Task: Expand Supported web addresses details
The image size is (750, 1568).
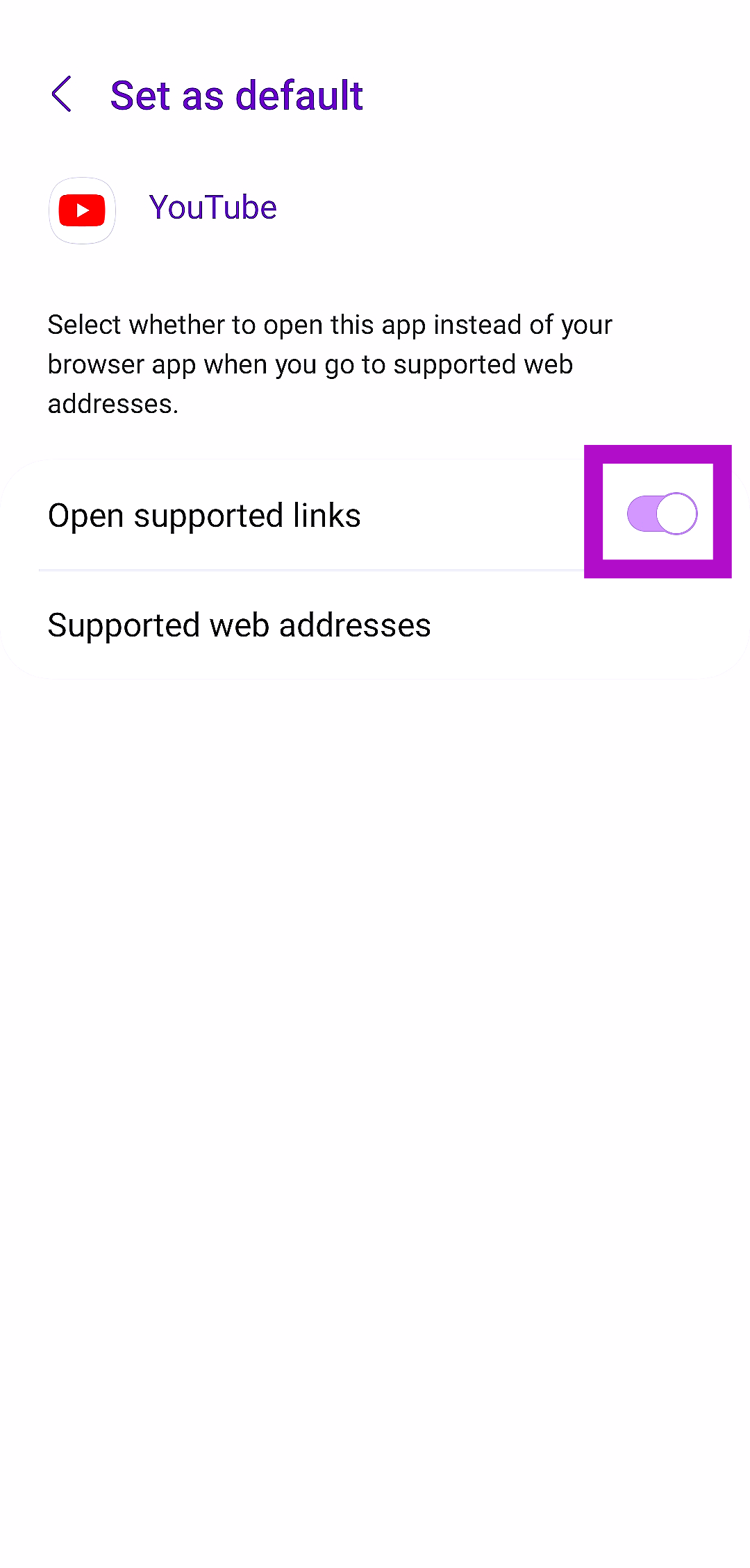Action: 375,625
